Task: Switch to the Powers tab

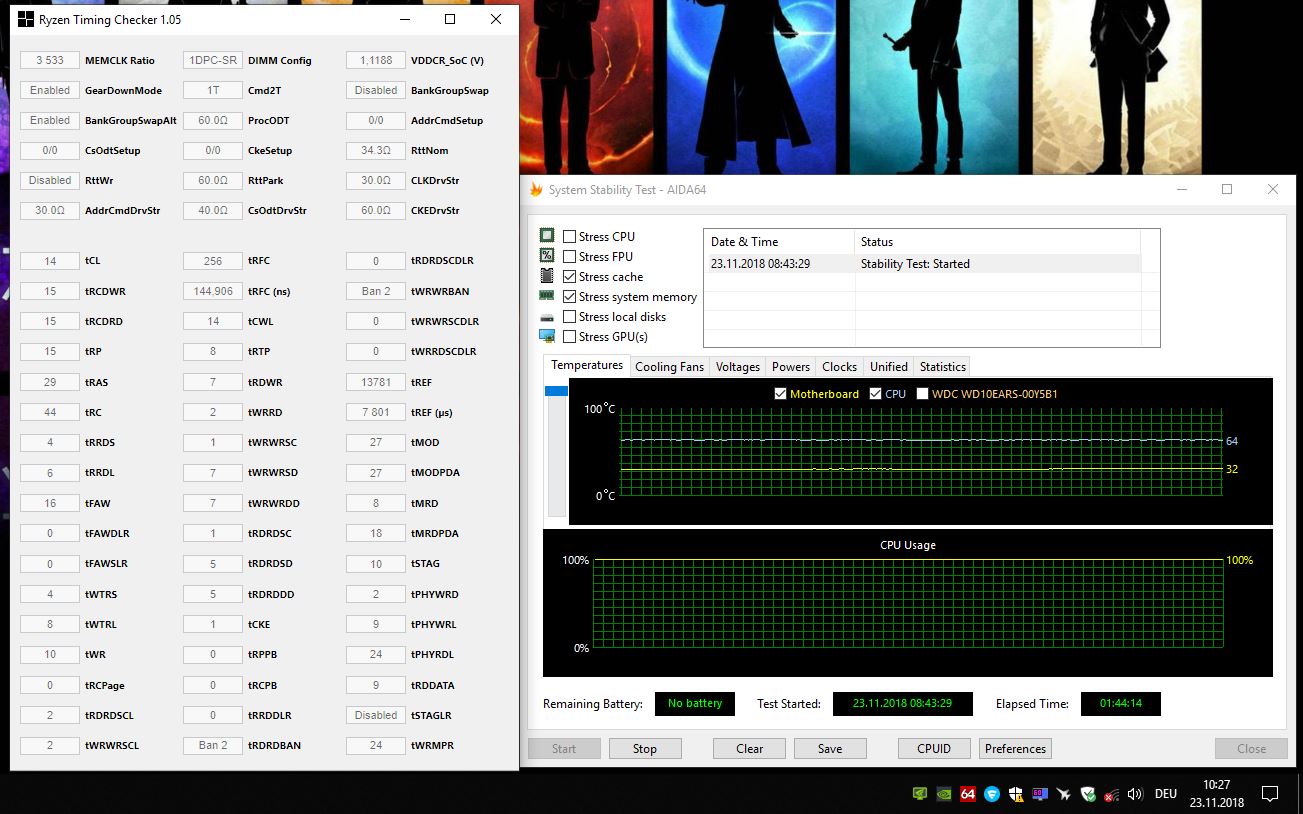Action: [x=791, y=367]
